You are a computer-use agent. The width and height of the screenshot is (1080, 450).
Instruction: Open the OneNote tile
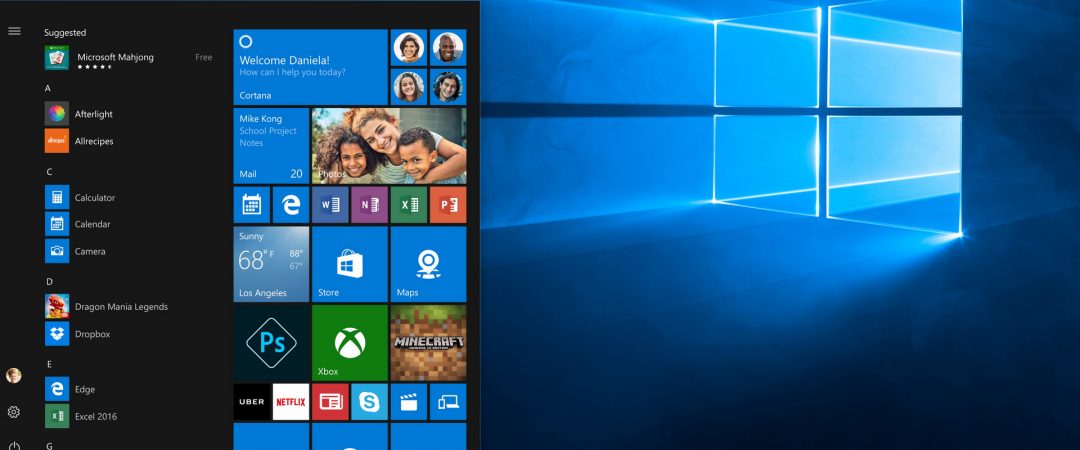369,205
